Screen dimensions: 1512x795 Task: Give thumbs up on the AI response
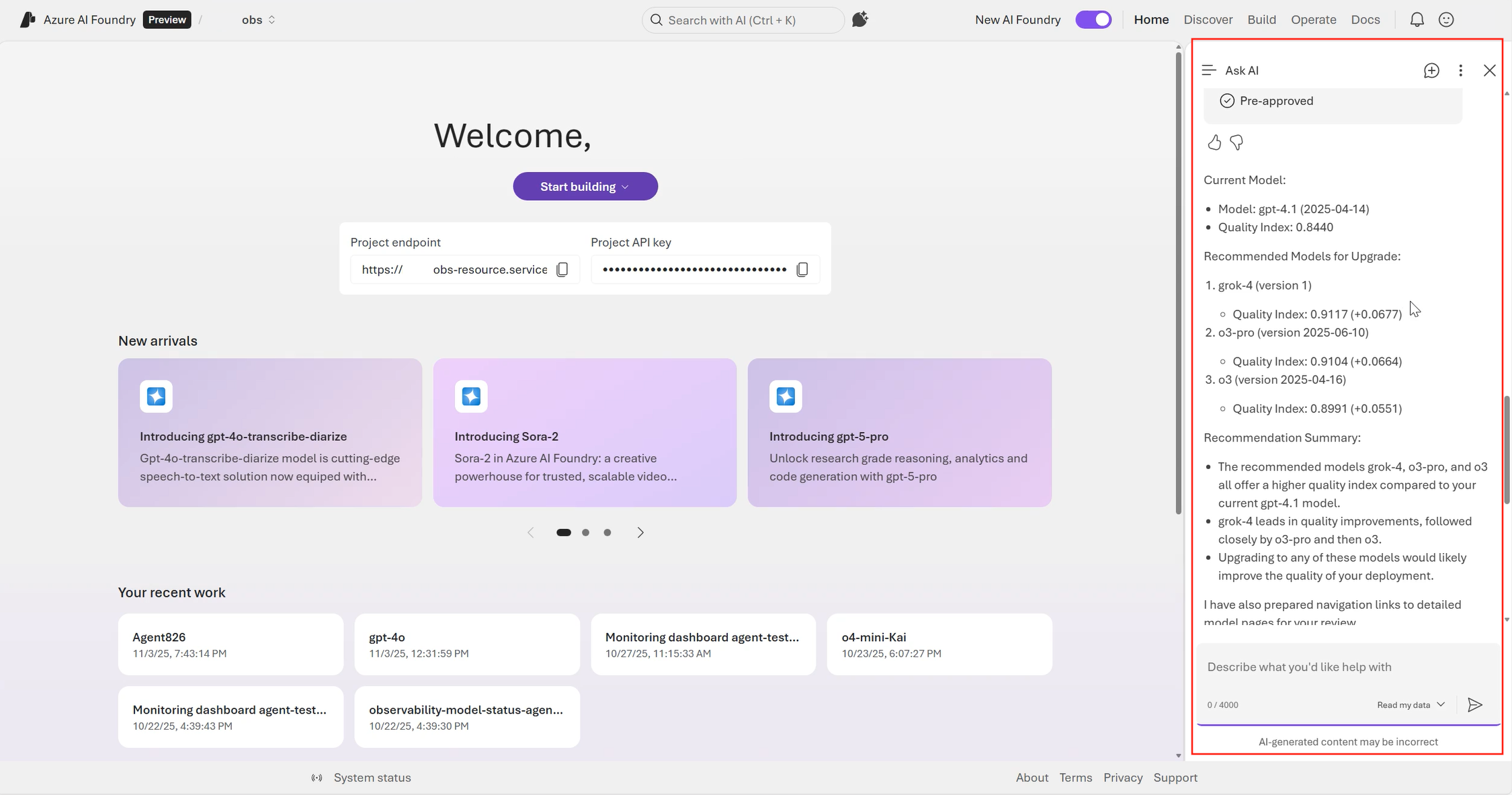(1214, 142)
